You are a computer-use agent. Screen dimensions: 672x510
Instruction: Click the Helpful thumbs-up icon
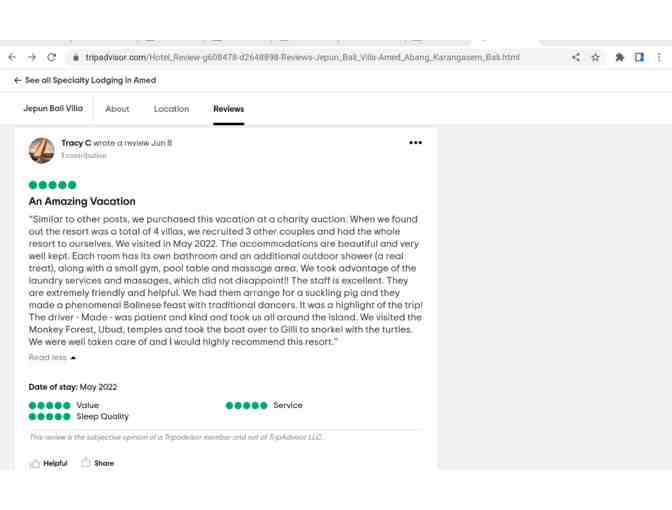pyautogui.click(x=35, y=463)
